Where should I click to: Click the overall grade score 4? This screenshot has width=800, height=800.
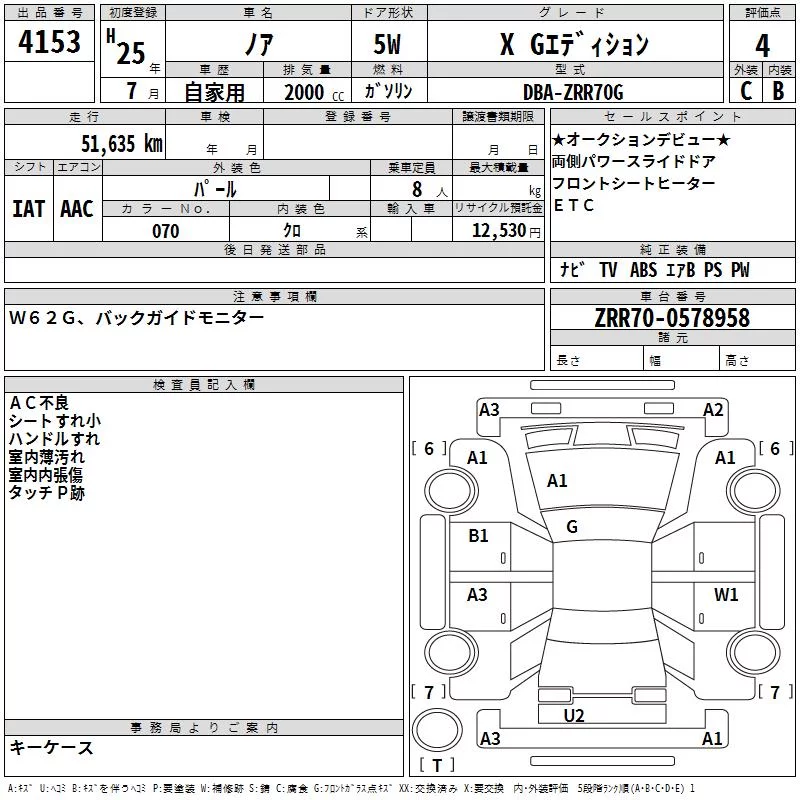pyautogui.click(x=762, y=45)
